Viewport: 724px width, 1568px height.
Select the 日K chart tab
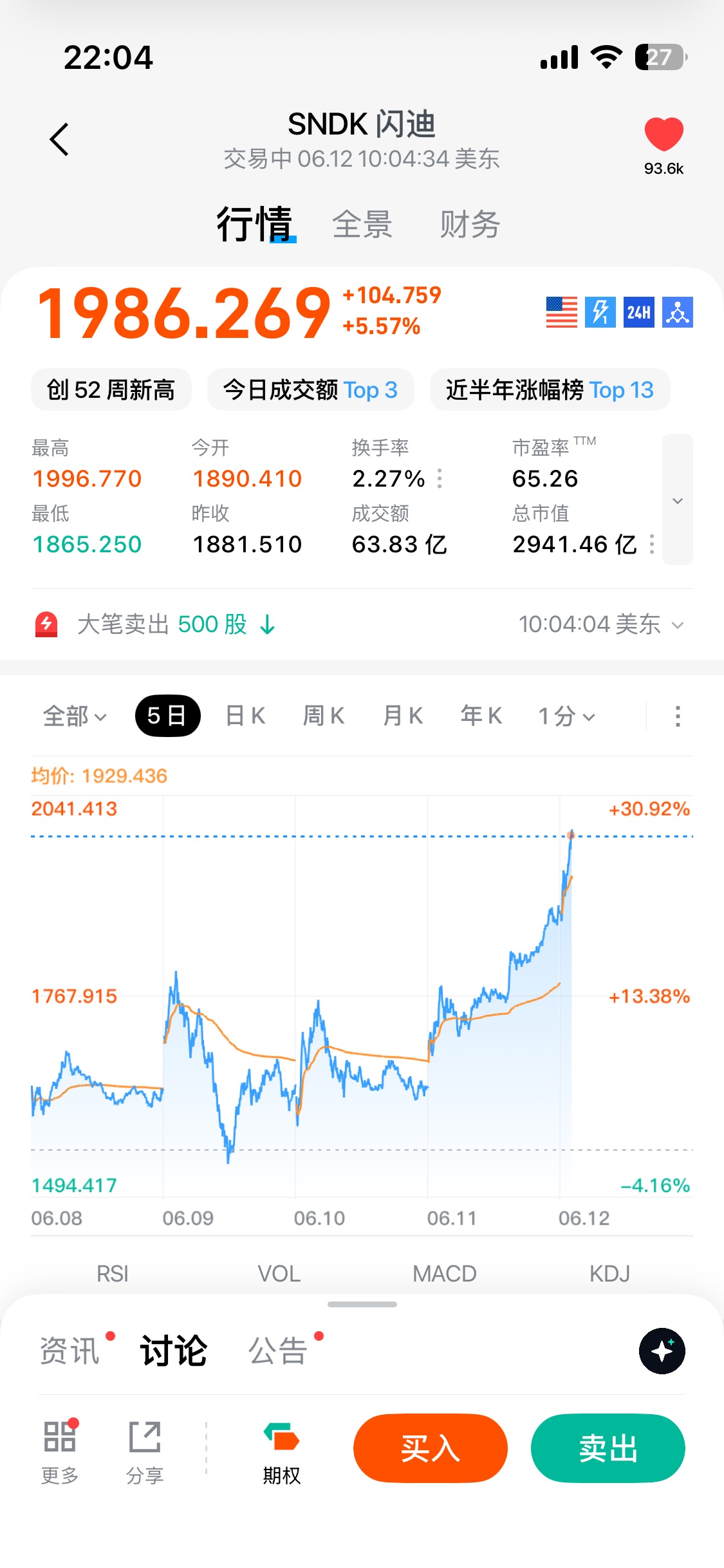click(245, 716)
